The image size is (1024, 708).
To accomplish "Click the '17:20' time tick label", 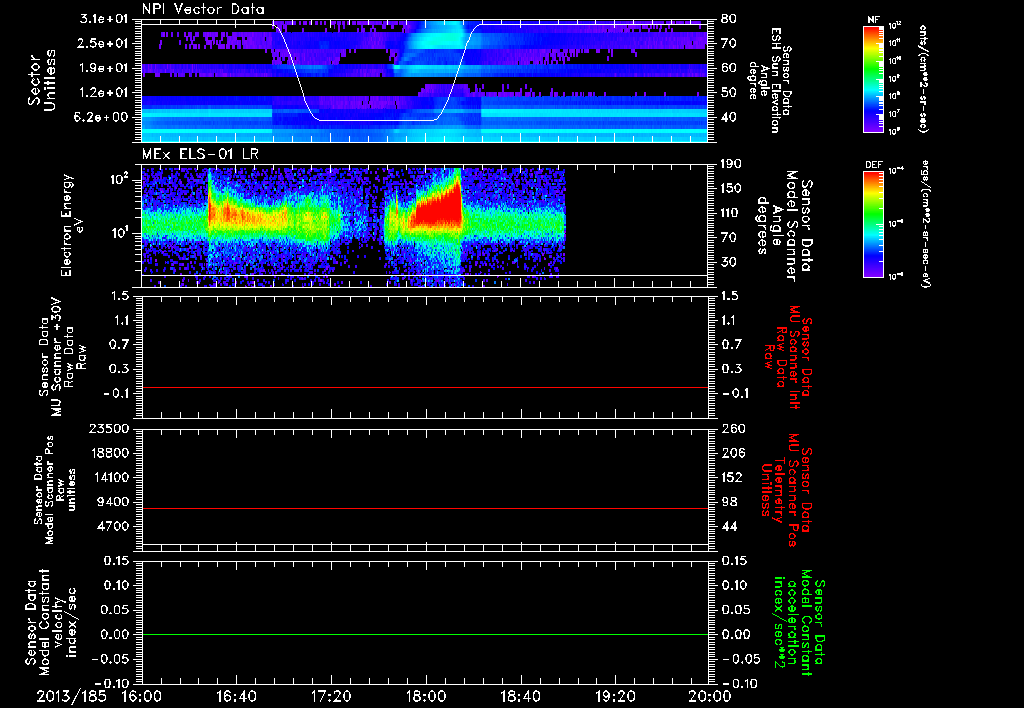I will click(331, 696).
